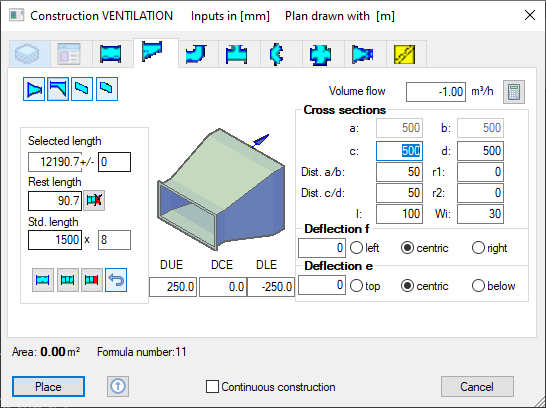
Task: Select the cross-piece duct tab
Action: pos(320,54)
